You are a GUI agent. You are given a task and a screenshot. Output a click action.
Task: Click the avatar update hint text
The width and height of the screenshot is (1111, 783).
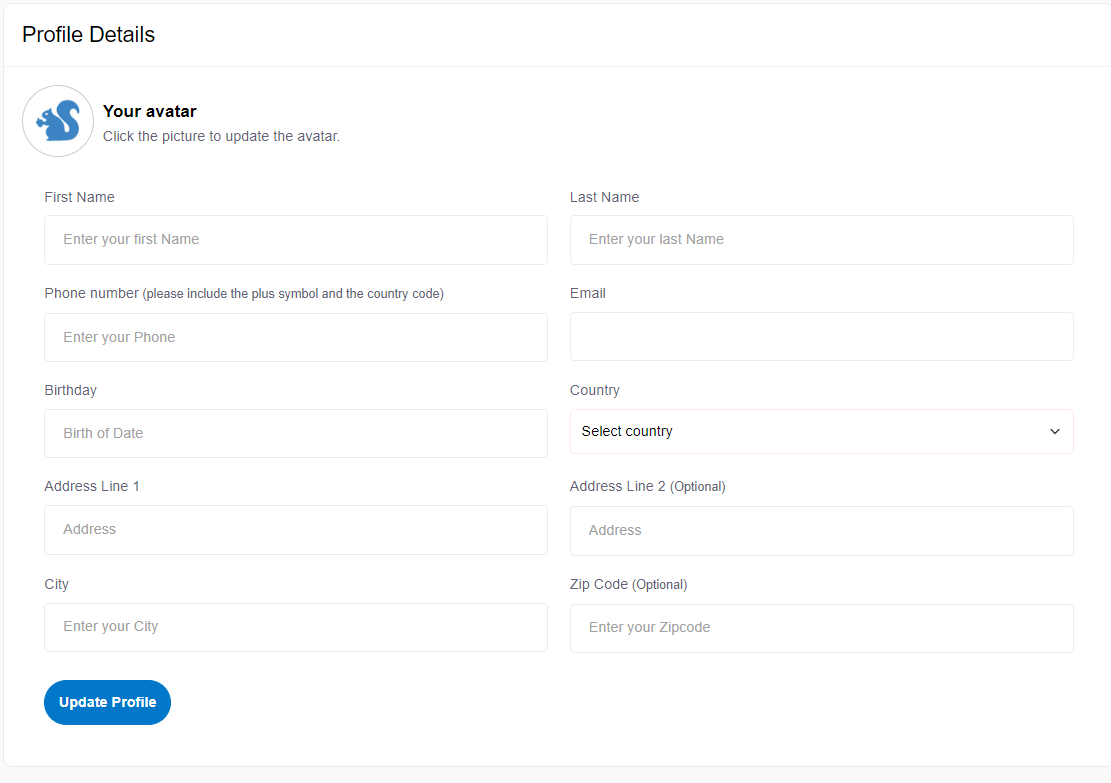tap(221, 136)
